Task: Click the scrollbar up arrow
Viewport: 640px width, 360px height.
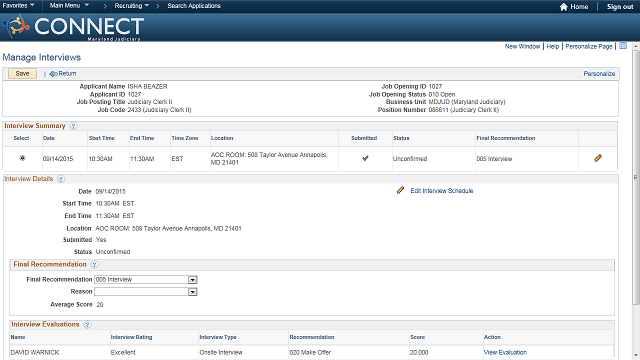Action: tap(636, 47)
